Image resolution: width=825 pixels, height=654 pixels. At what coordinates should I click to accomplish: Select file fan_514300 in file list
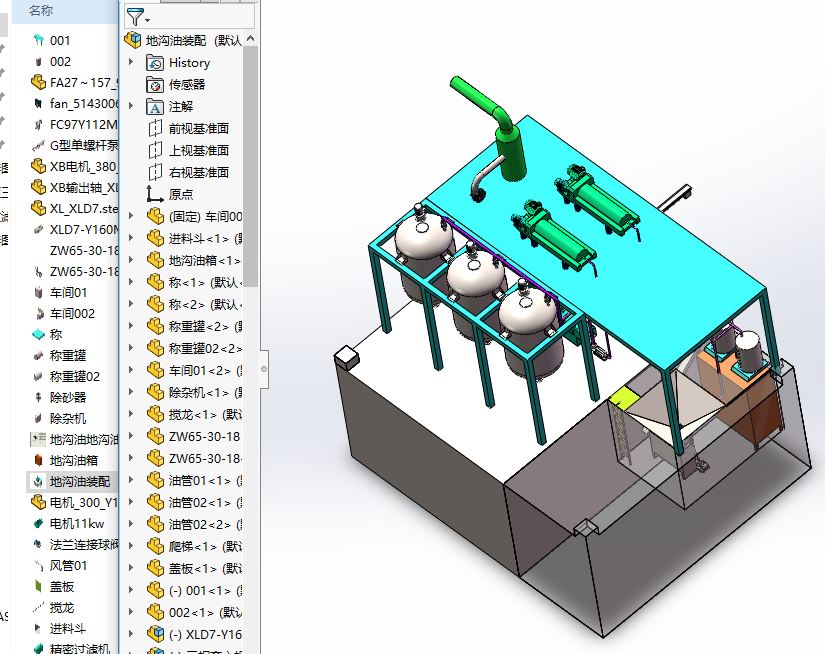84,104
